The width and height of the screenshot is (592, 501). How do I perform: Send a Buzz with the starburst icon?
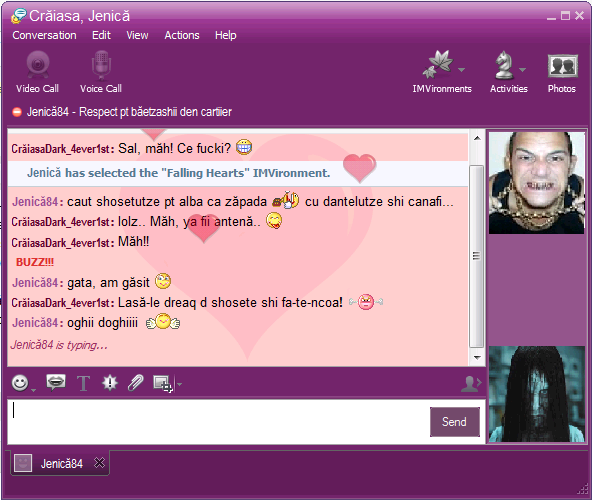pyautogui.click(x=110, y=383)
